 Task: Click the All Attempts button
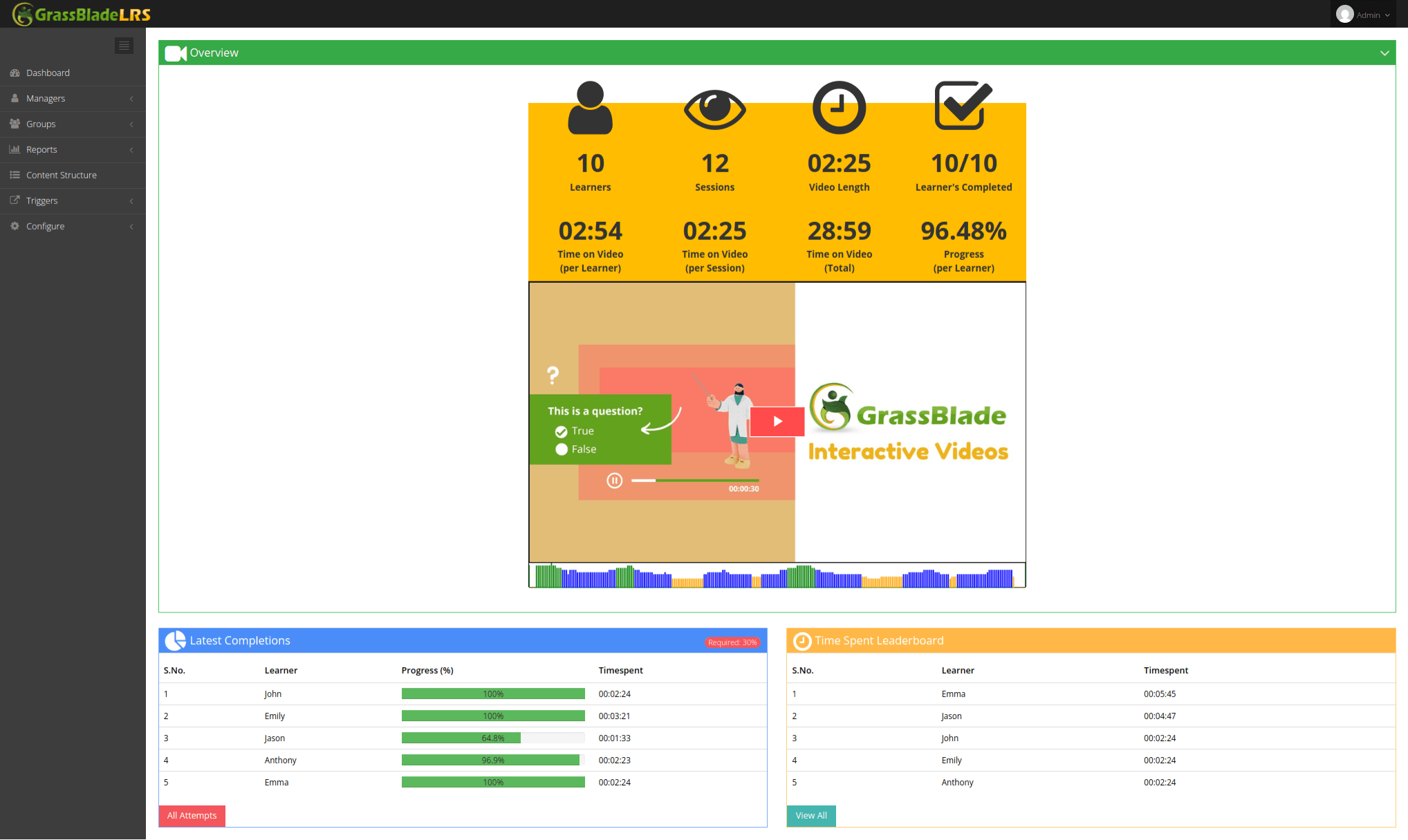(192, 816)
